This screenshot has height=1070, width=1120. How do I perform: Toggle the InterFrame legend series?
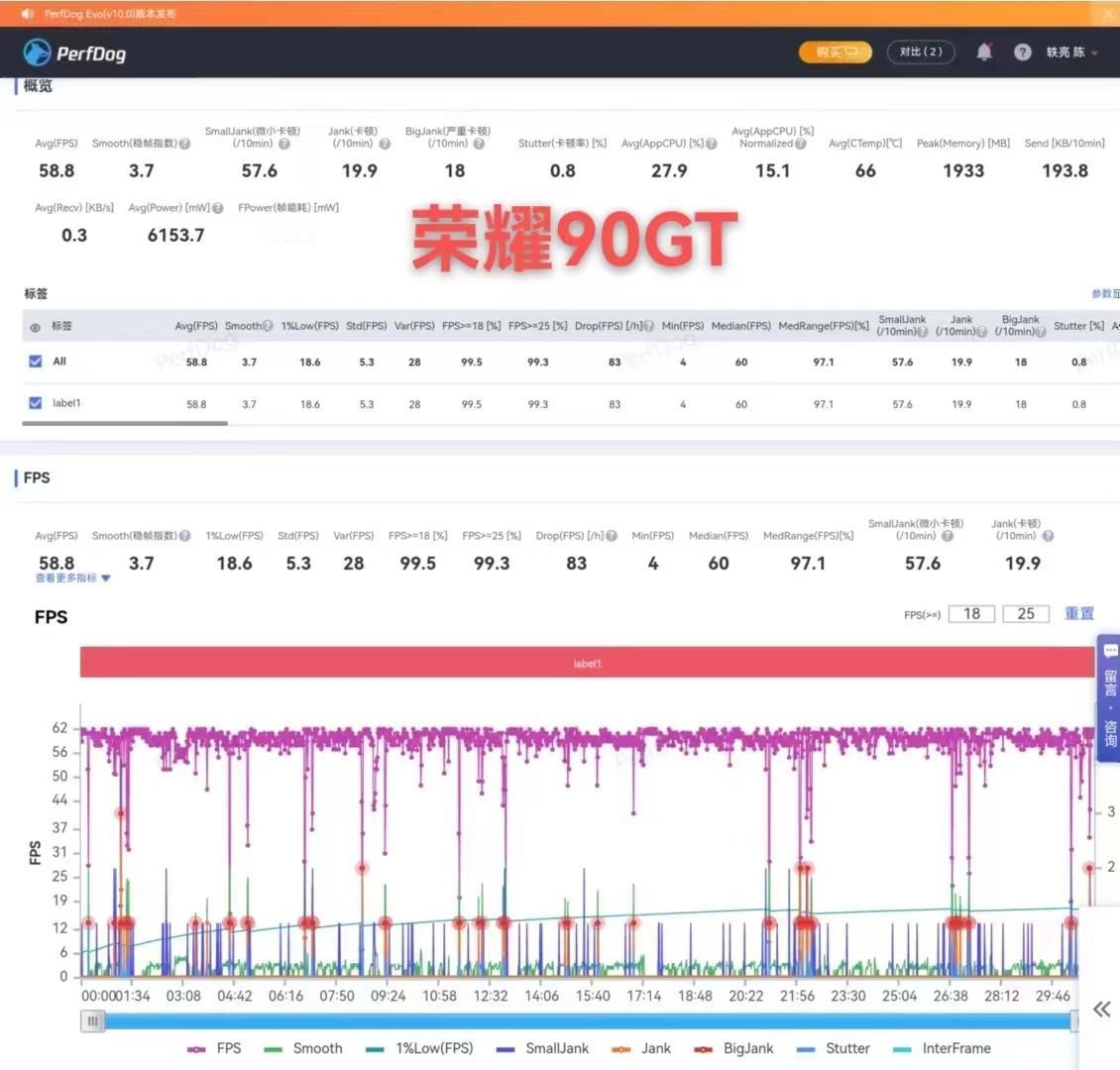pos(943,1048)
